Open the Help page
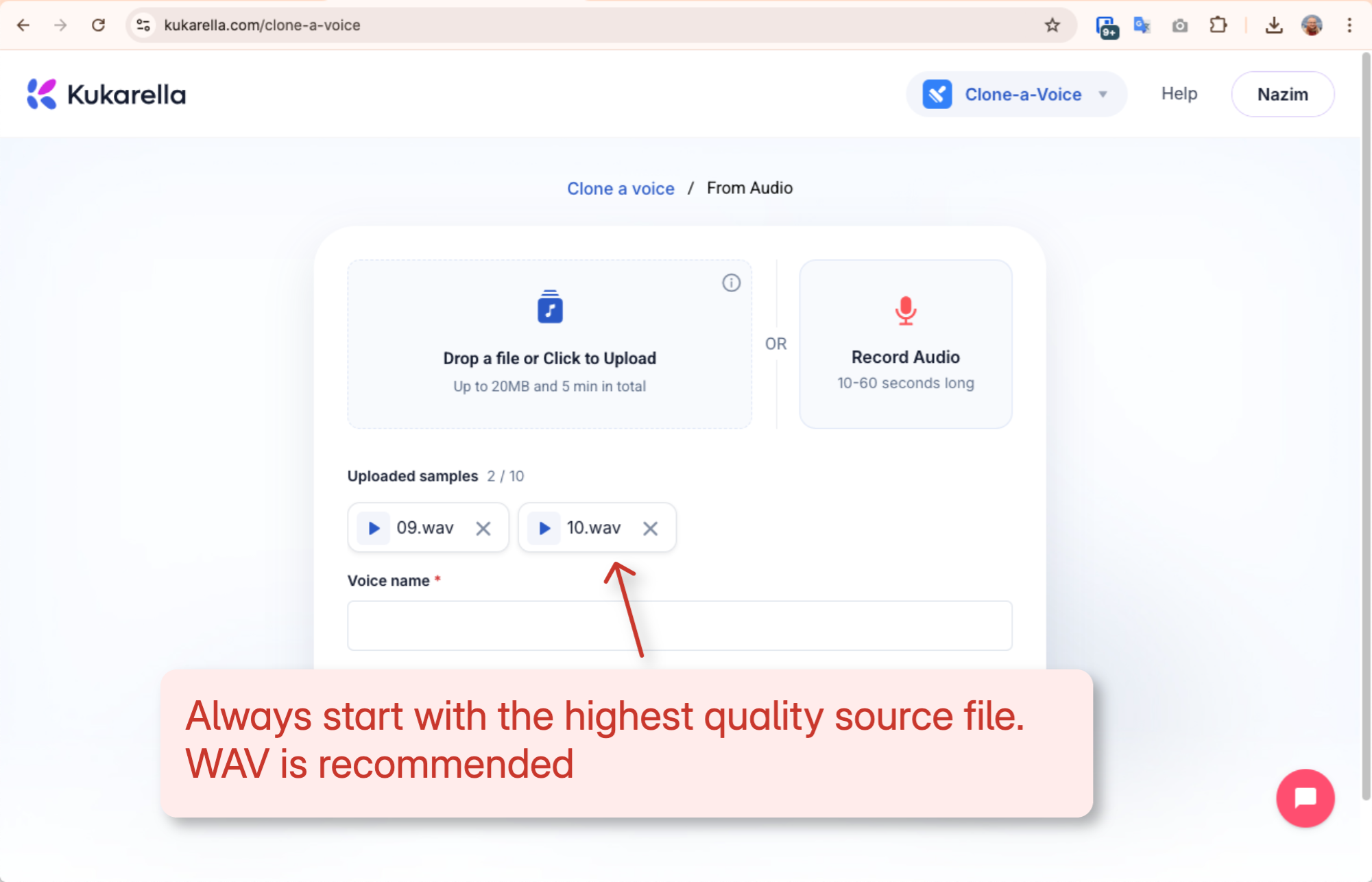The height and width of the screenshot is (882, 1372). (1179, 94)
